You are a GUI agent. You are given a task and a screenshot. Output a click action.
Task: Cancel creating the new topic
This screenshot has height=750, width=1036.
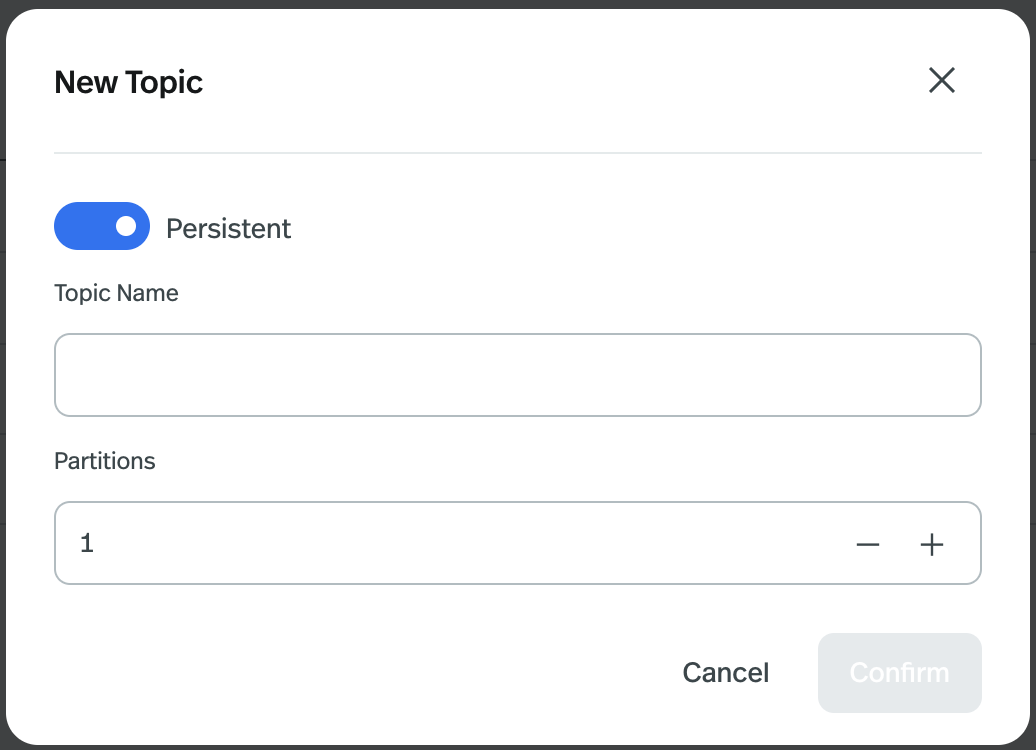click(x=725, y=672)
